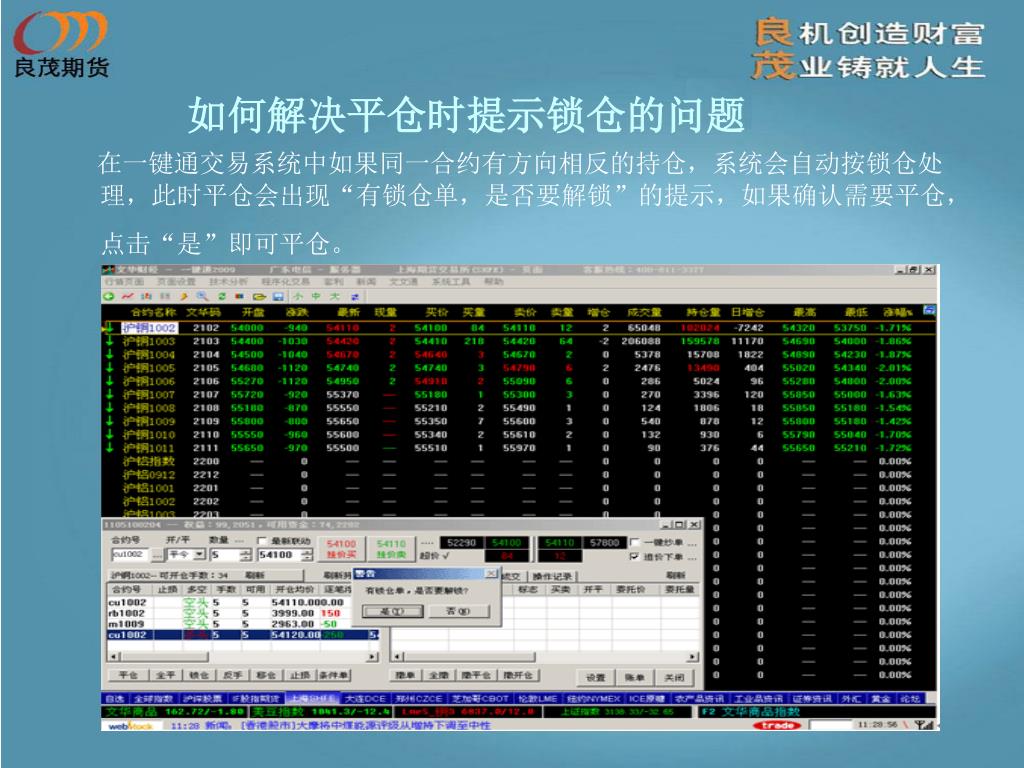Viewport: 1024px width, 768px height.
Task: Select the medium font size 中 icon
Action: 316,296
